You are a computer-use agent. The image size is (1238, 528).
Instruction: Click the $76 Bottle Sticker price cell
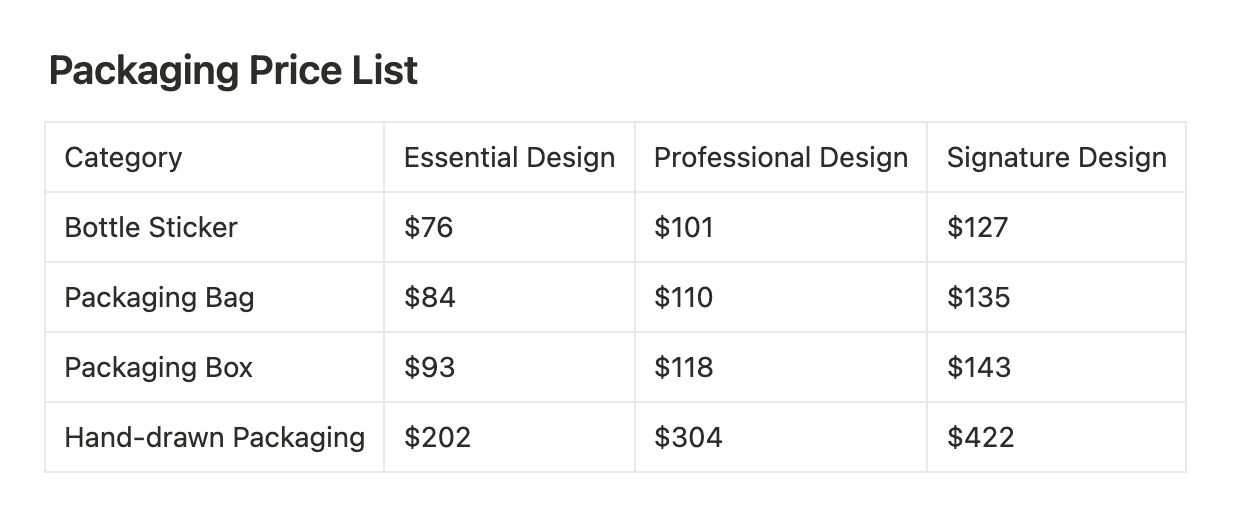[429, 228]
